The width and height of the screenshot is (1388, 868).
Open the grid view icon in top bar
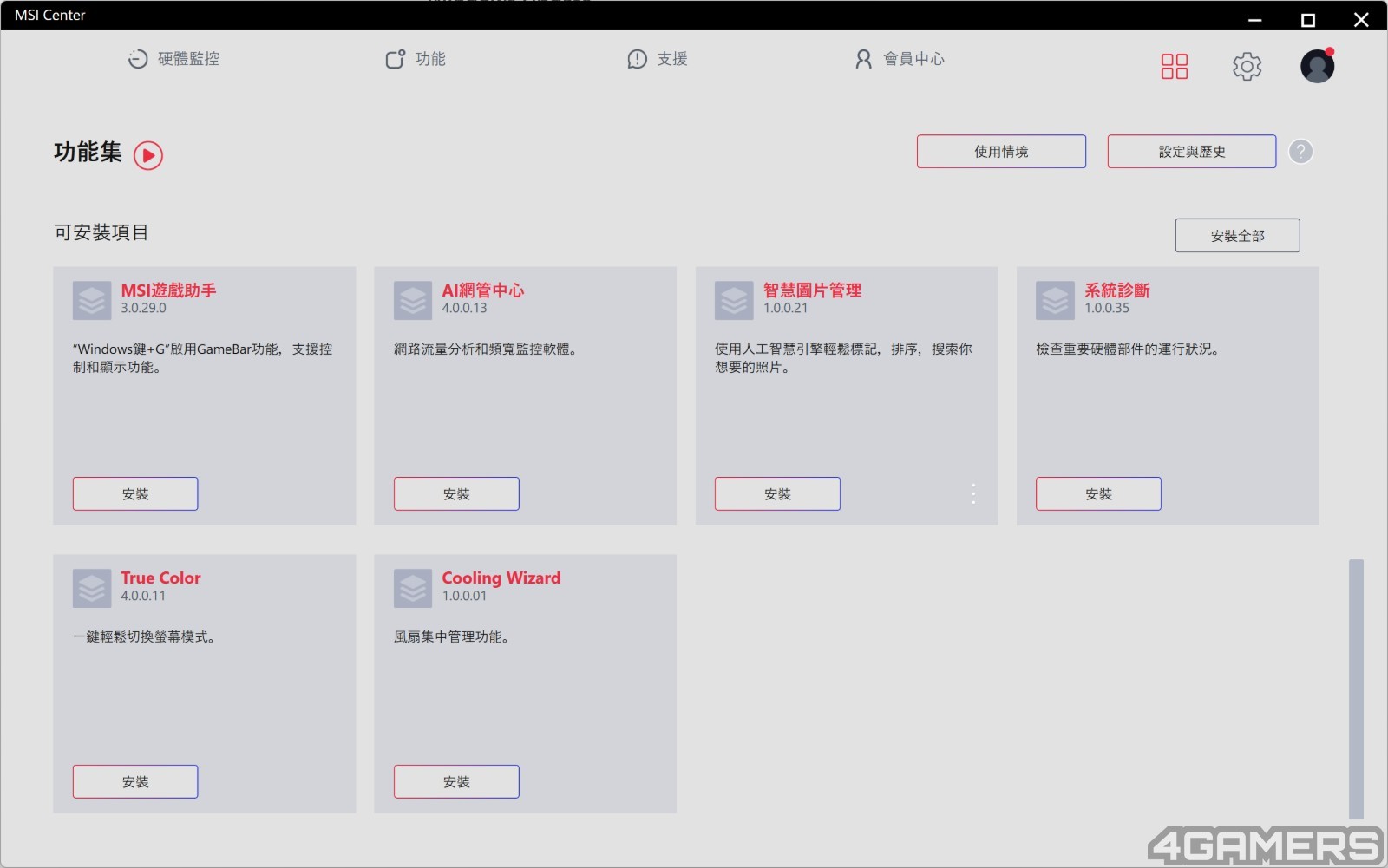pos(1174,67)
